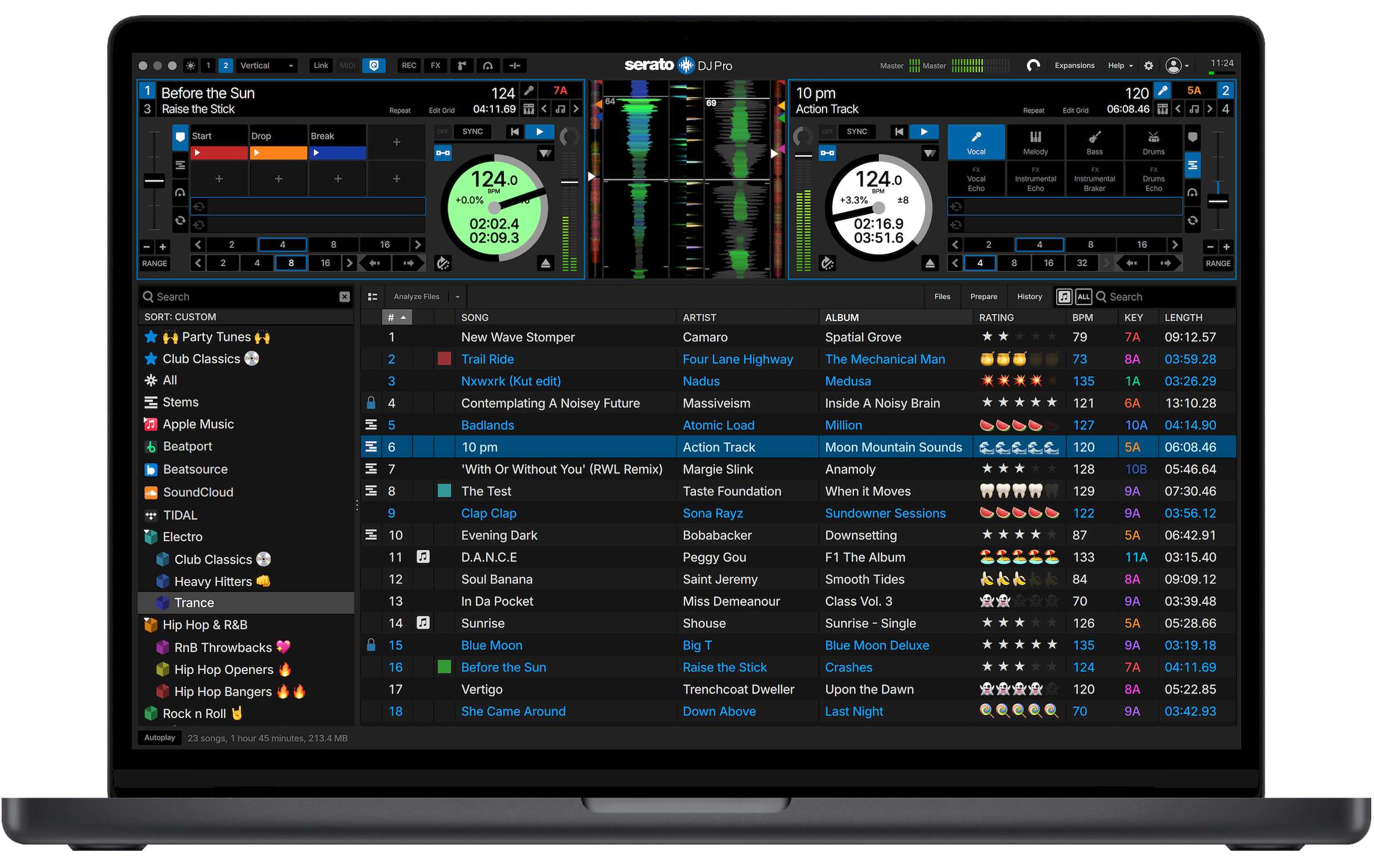Open the REC recording panel

tap(408, 65)
